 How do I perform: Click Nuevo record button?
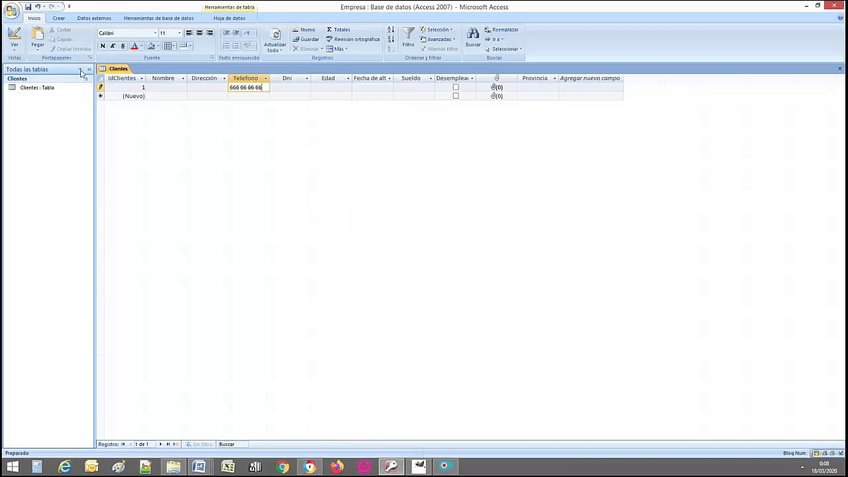tap(304, 30)
